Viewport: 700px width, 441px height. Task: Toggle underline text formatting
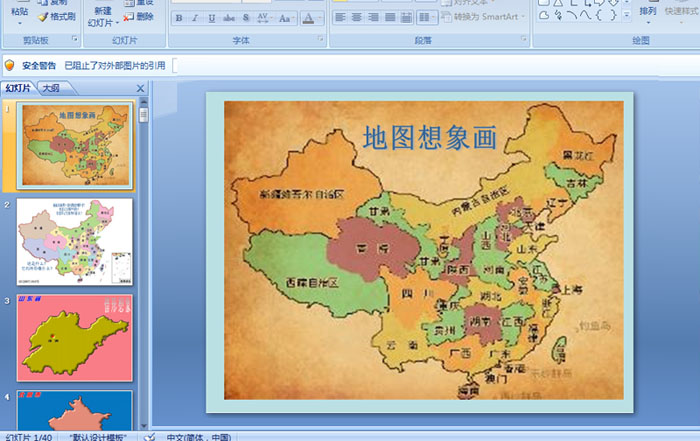coord(212,18)
